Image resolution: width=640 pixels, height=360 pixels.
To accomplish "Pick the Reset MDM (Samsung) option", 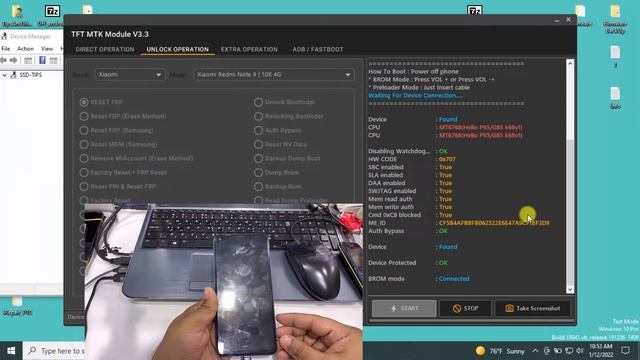I will coord(84,144).
